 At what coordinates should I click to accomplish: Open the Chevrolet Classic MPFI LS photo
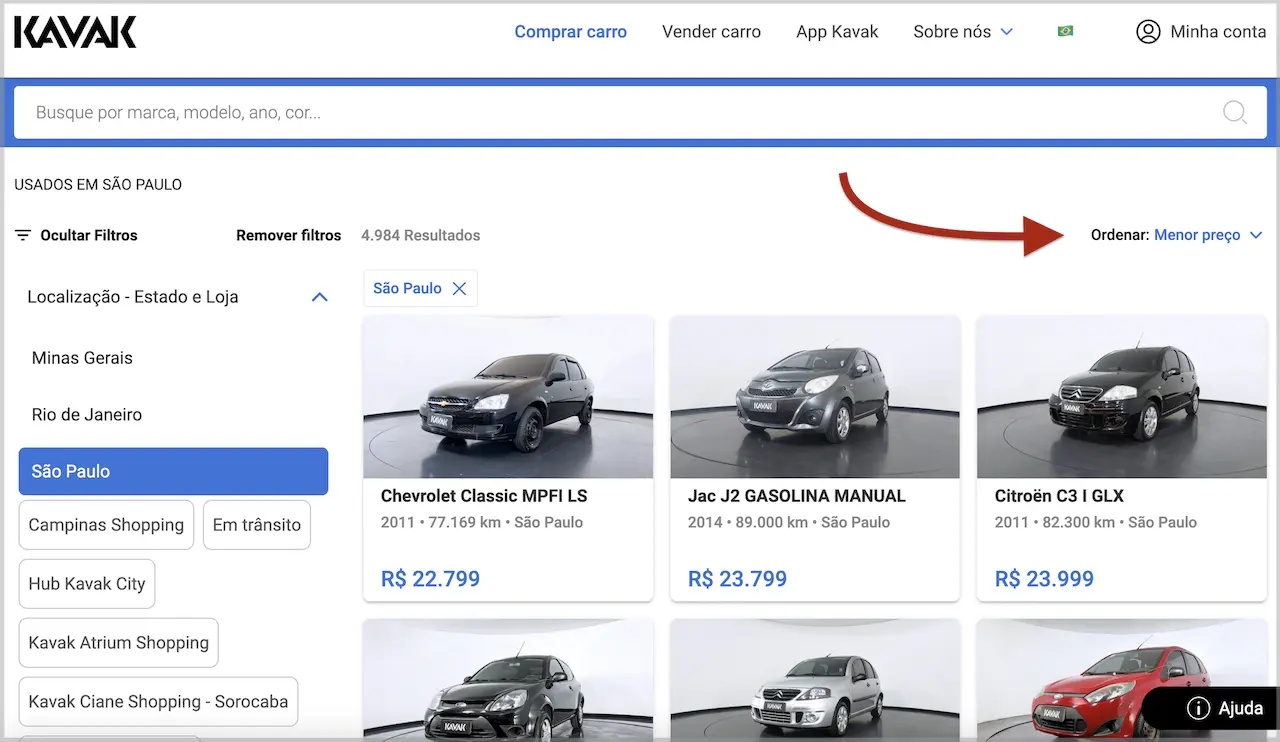(x=508, y=397)
